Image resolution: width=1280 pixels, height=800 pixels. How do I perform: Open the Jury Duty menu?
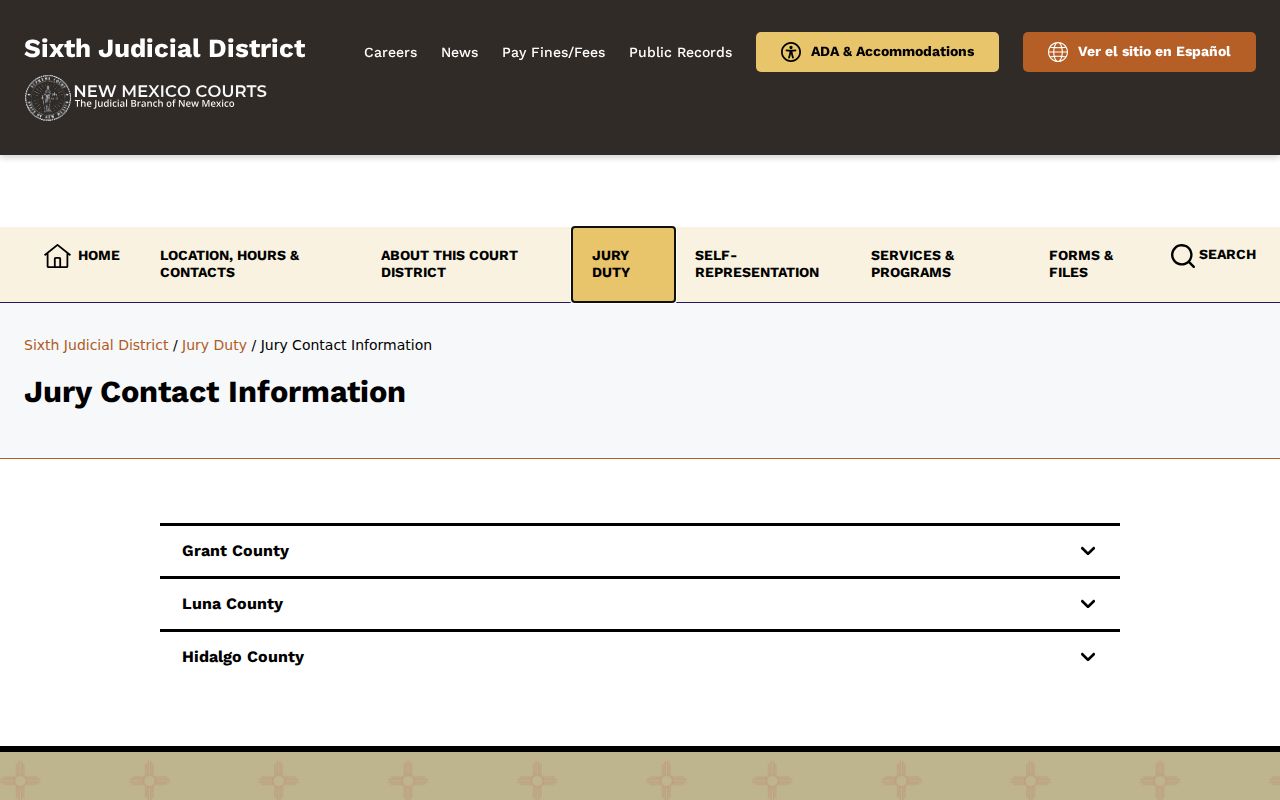click(623, 264)
